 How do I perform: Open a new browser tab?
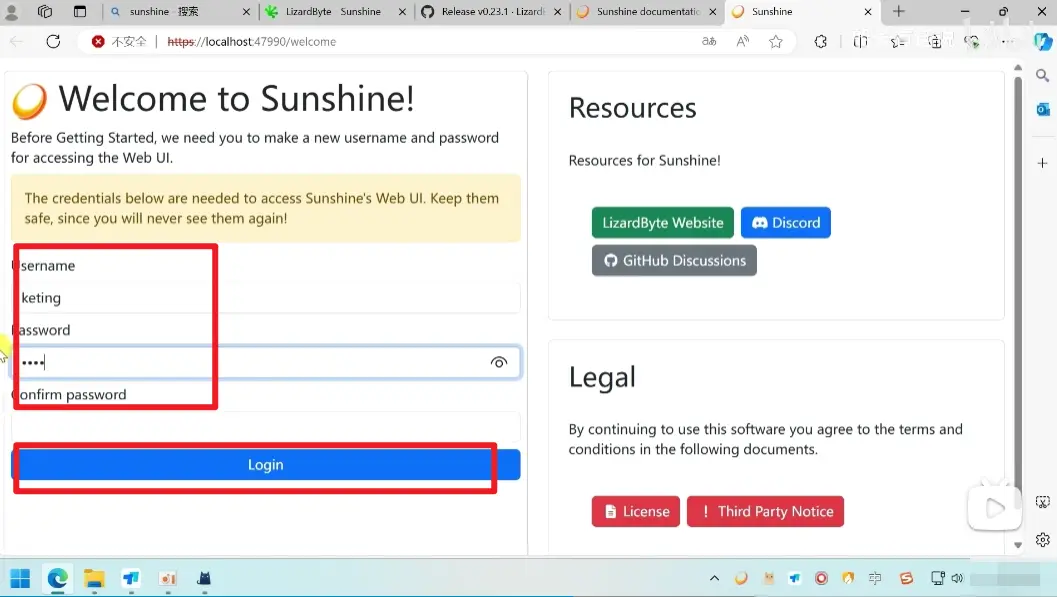click(898, 12)
